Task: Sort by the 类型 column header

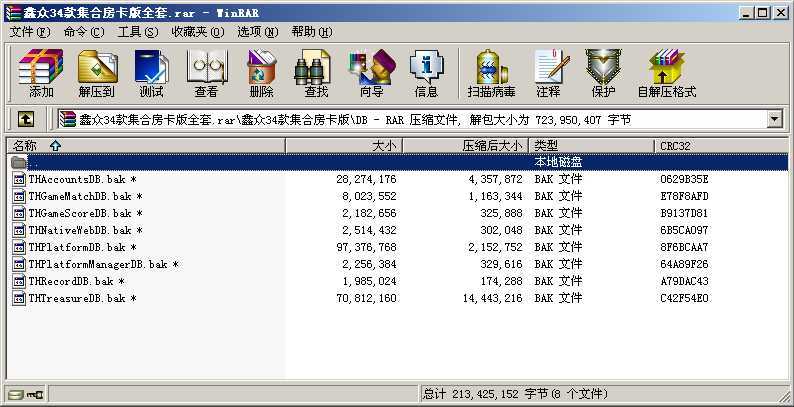Action: pos(592,146)
